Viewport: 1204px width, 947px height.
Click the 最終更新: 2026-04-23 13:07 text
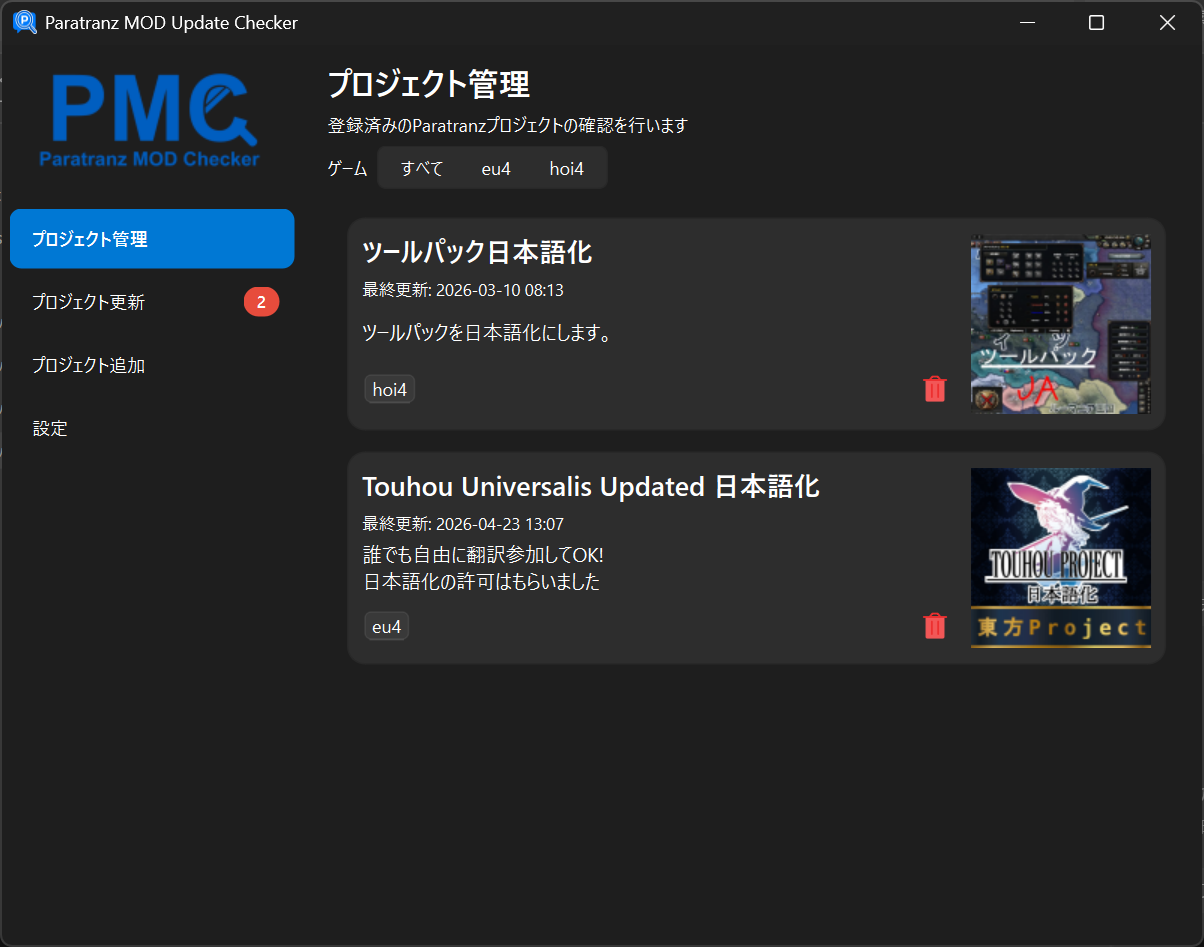coord(463,523)
